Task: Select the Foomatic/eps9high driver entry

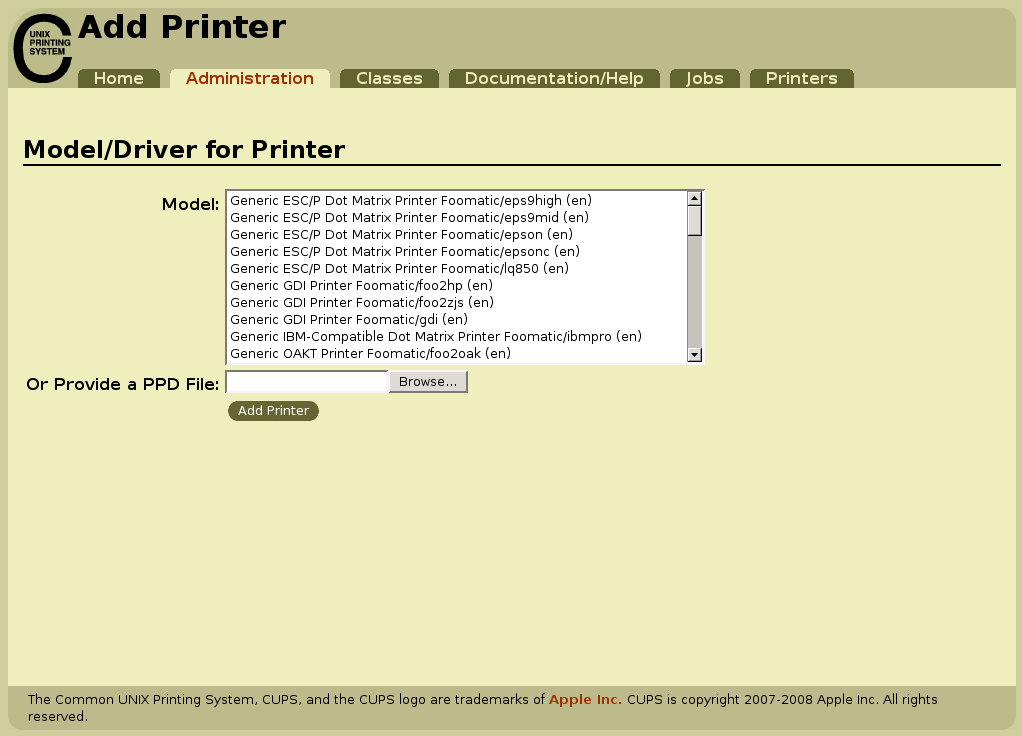Action: point(410,200)
